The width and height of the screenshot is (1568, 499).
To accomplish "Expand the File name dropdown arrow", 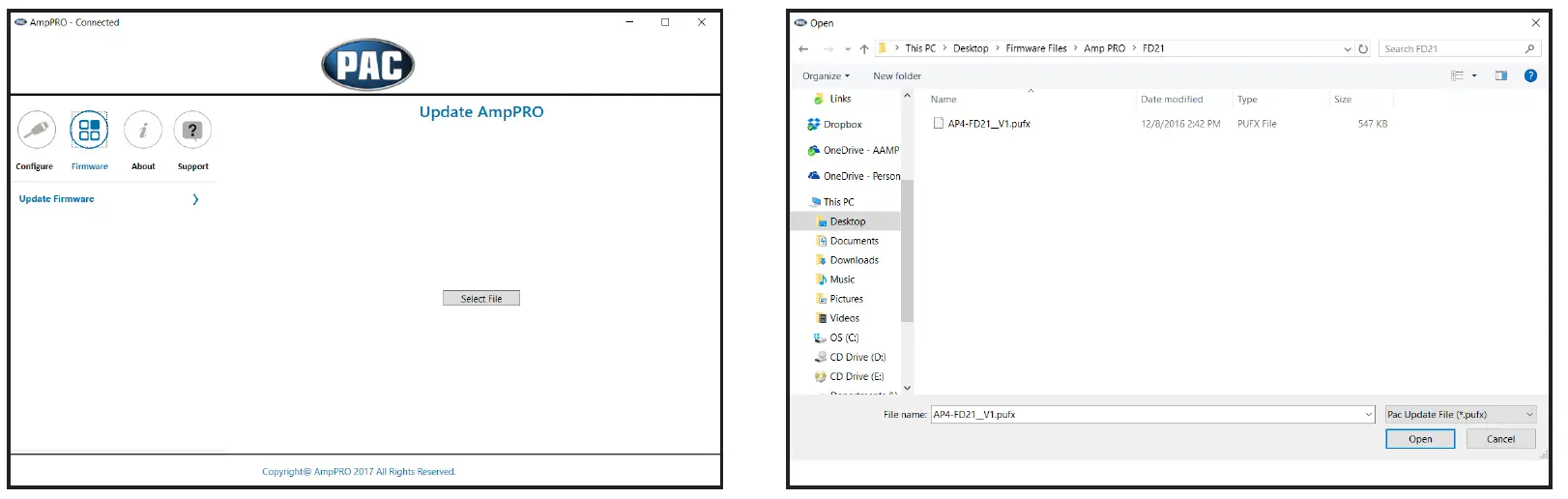I will (1369, 414).
